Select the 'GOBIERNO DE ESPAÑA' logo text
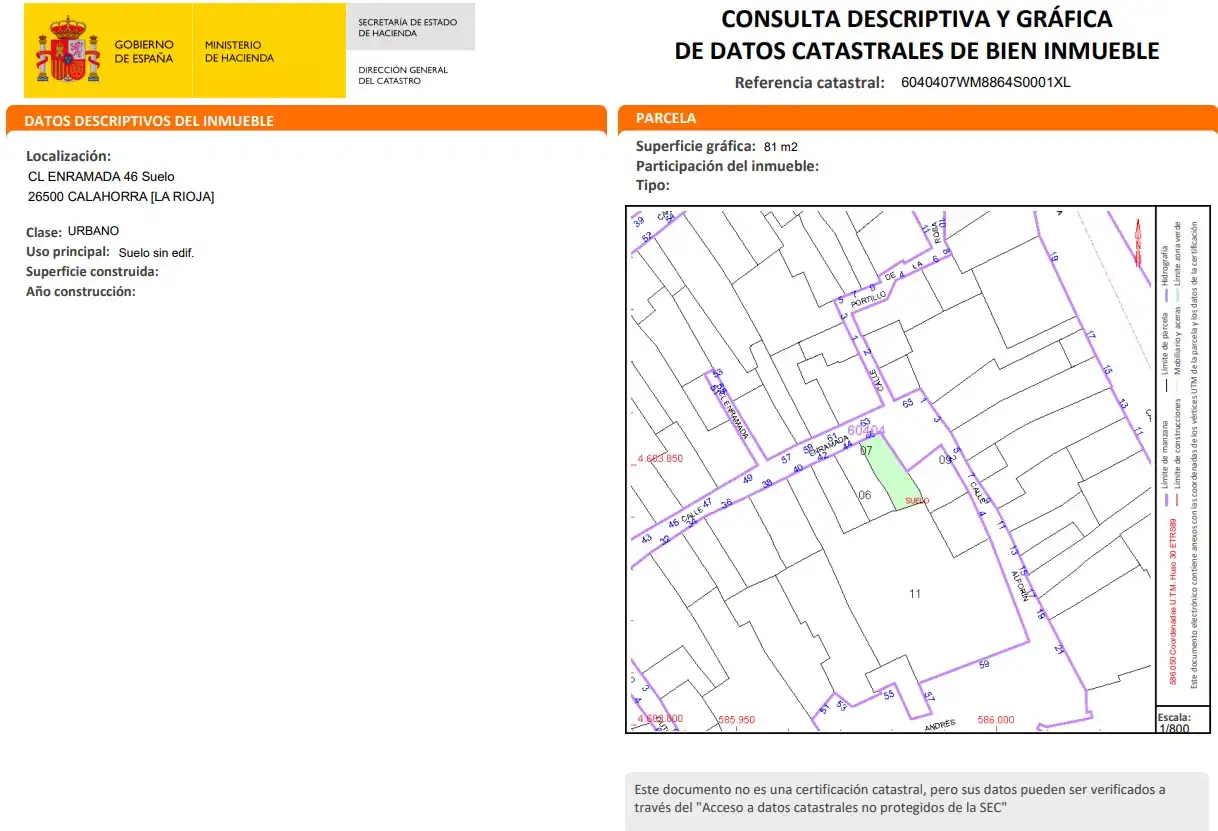Screen dimensions: 1218x831 (144, 52)
